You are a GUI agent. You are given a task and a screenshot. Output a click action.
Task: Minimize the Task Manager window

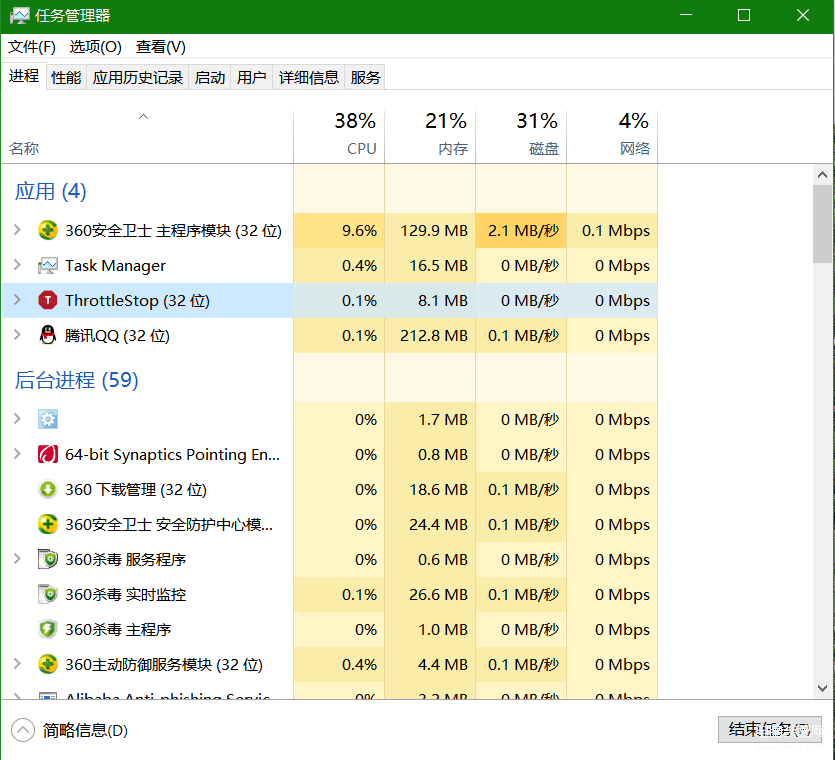686,15
